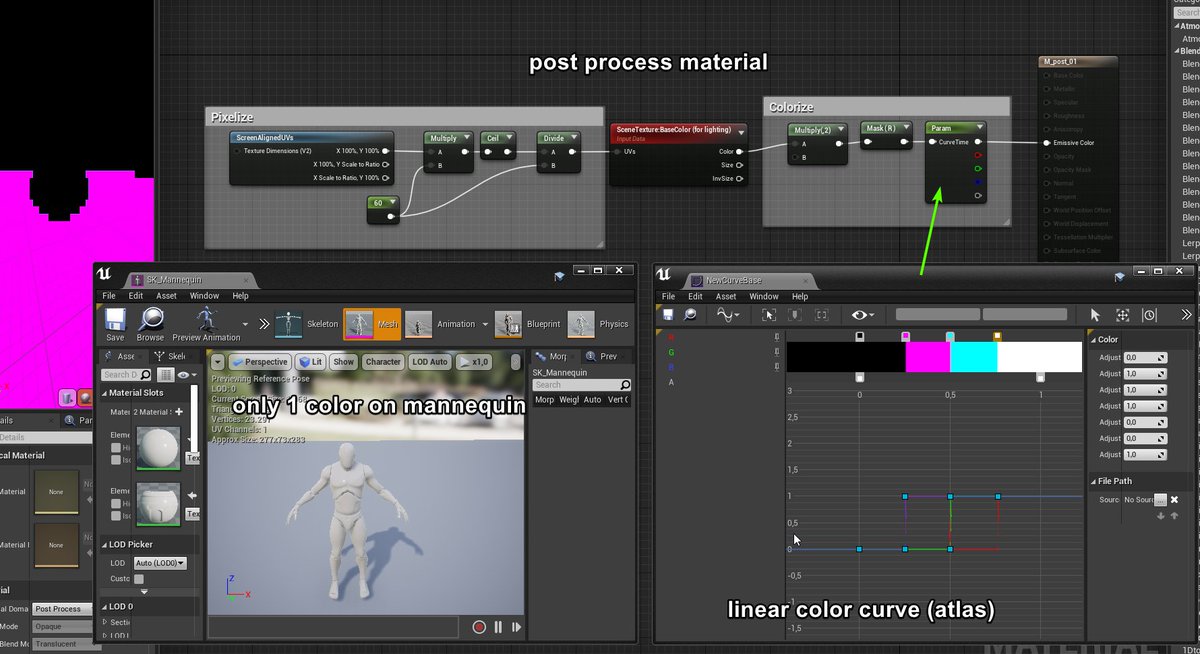
Task: Click the move/transform tool in curve editor
Action: click(x=1123, y=315)
